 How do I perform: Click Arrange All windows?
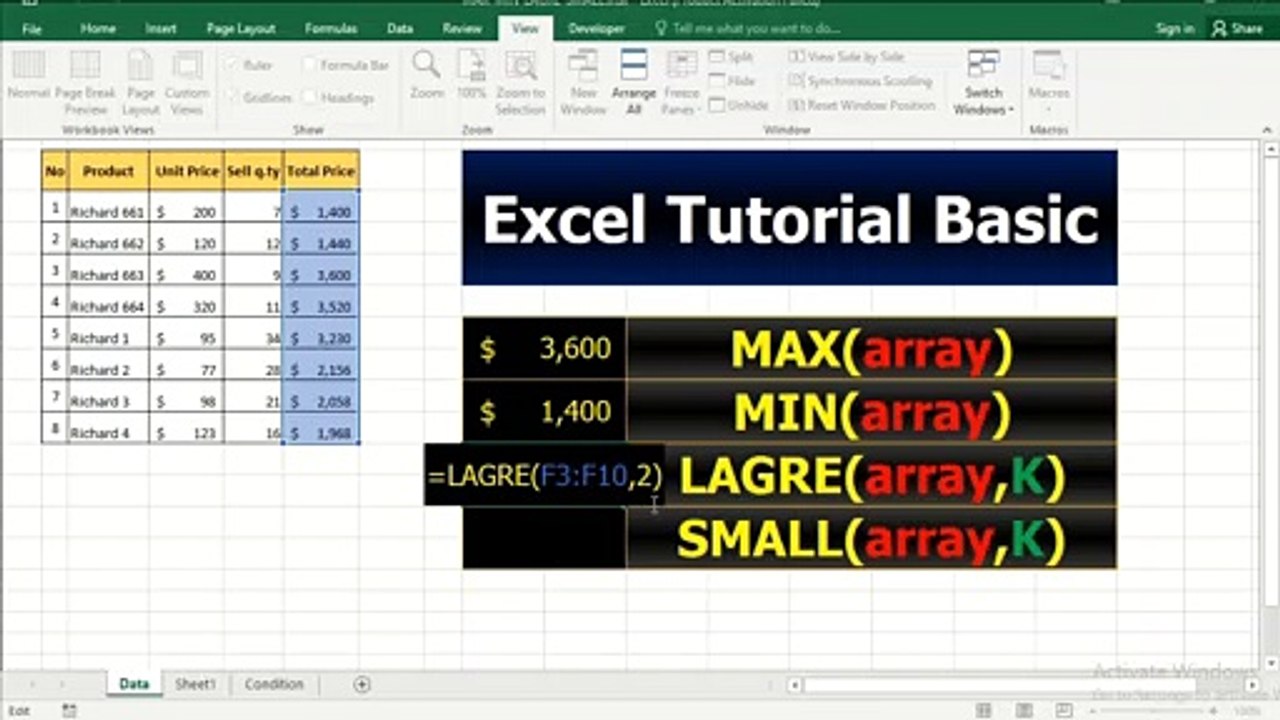pos(634,82)
